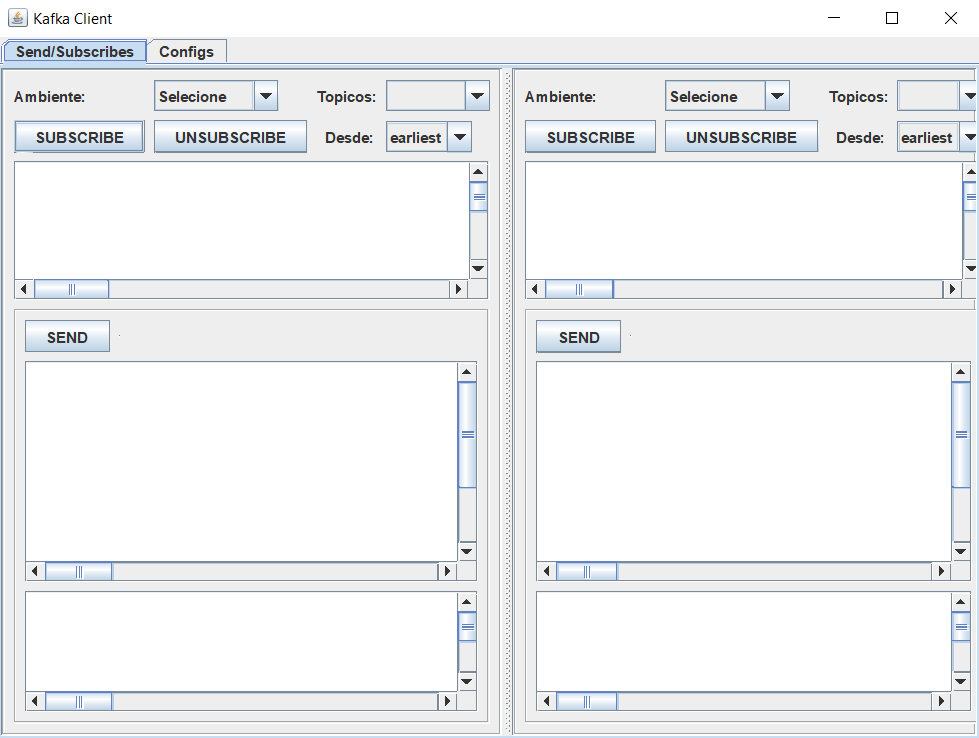
Task: Click the left subscribe area vertical scrollbar thumb
Action: pos(478,197)
